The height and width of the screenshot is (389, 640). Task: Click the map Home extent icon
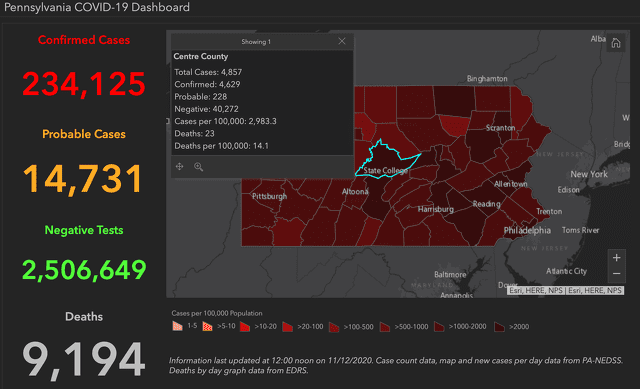pos(616,42)
